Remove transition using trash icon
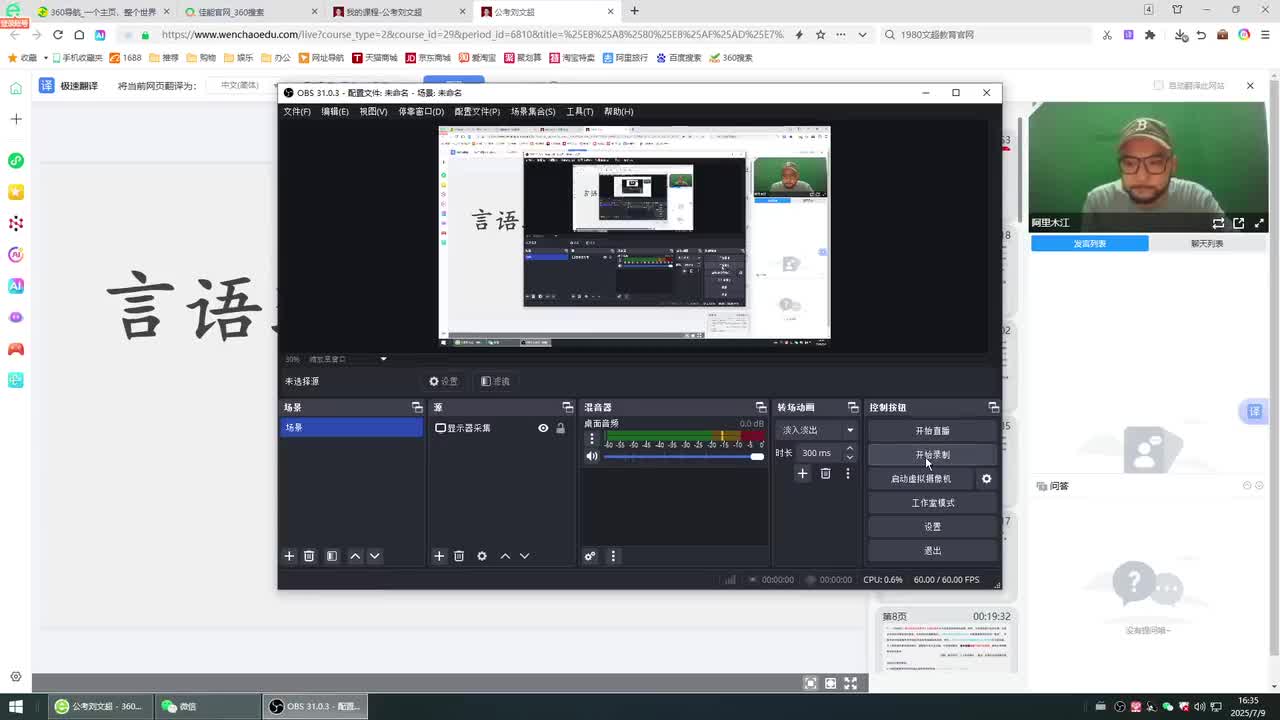Image resolution: width=1280 pixels, height=720 pixels. tap(825, 474)
